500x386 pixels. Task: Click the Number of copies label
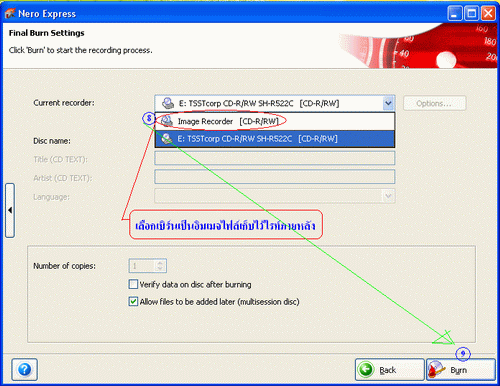click(64, 266)
